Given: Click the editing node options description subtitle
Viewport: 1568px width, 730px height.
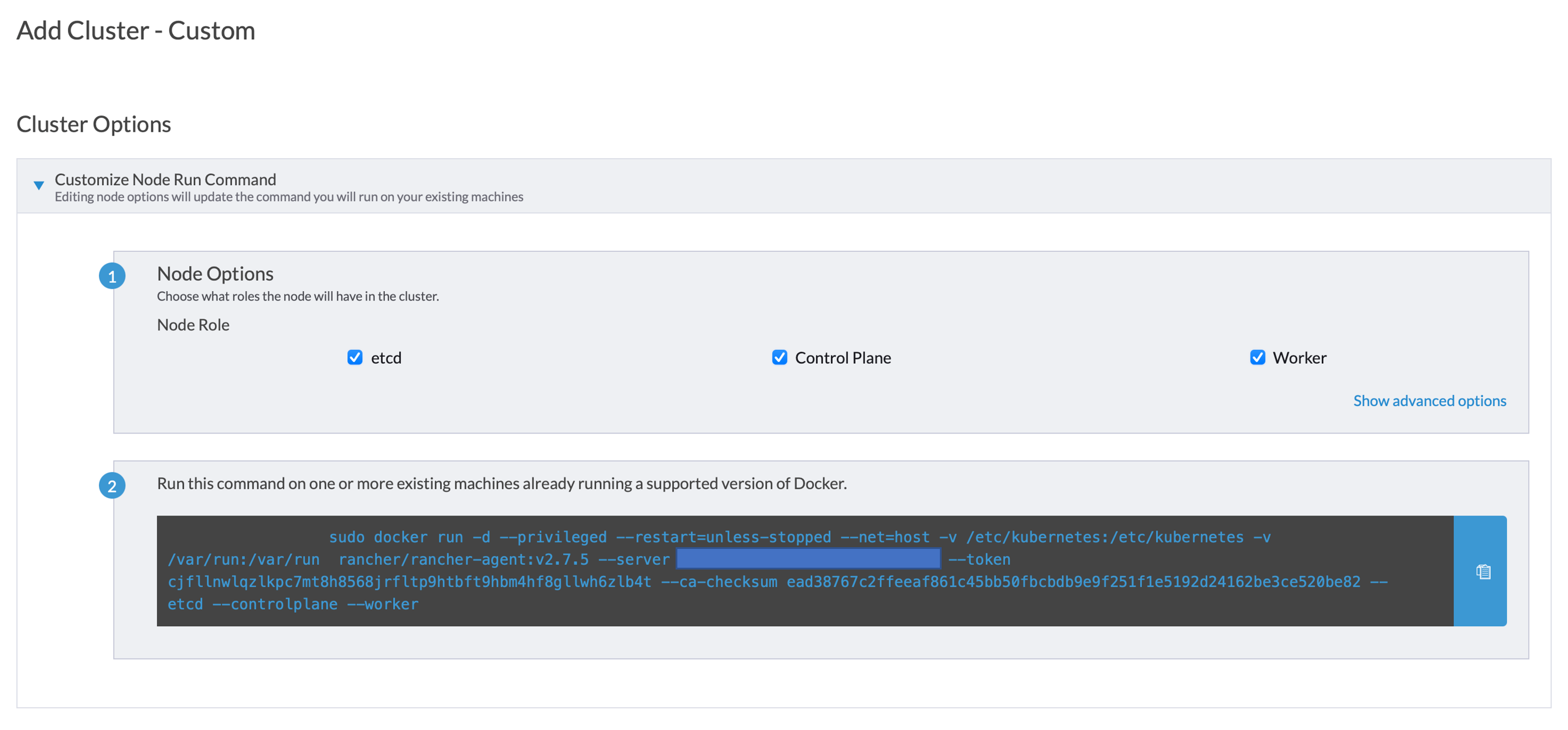Looking at the screenshot, I should (288, 197).
